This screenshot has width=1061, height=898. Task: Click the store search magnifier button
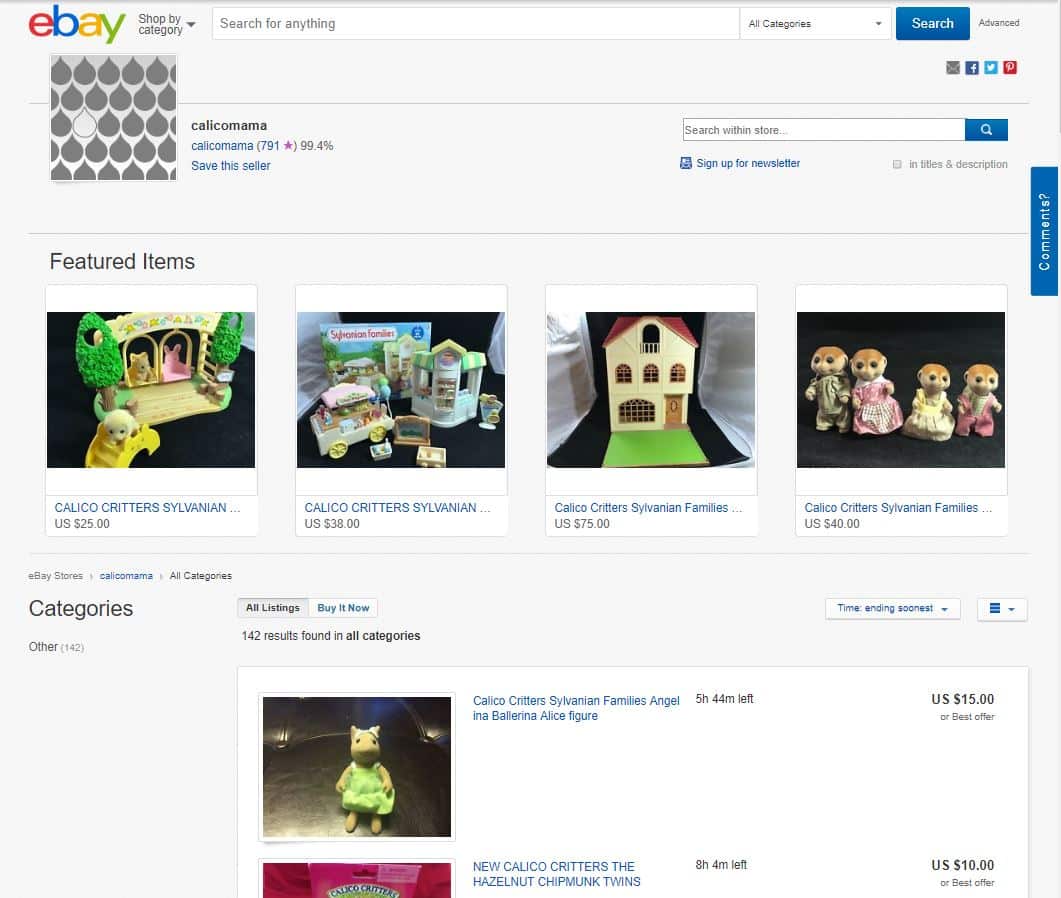coord(986,129)
